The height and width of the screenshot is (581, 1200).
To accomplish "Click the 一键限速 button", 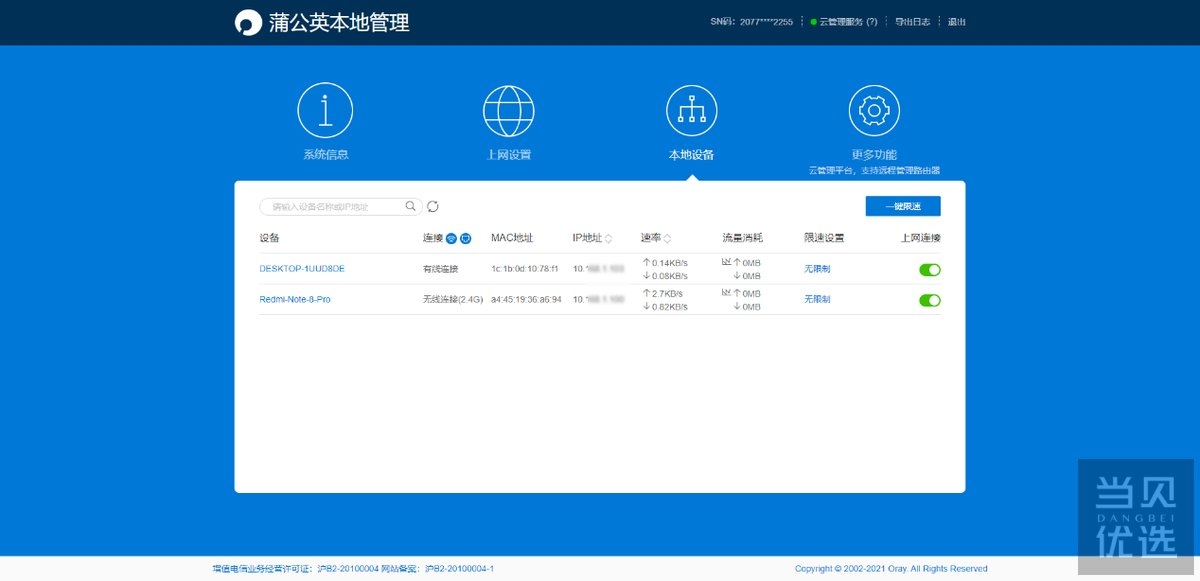I will (903, 206).
